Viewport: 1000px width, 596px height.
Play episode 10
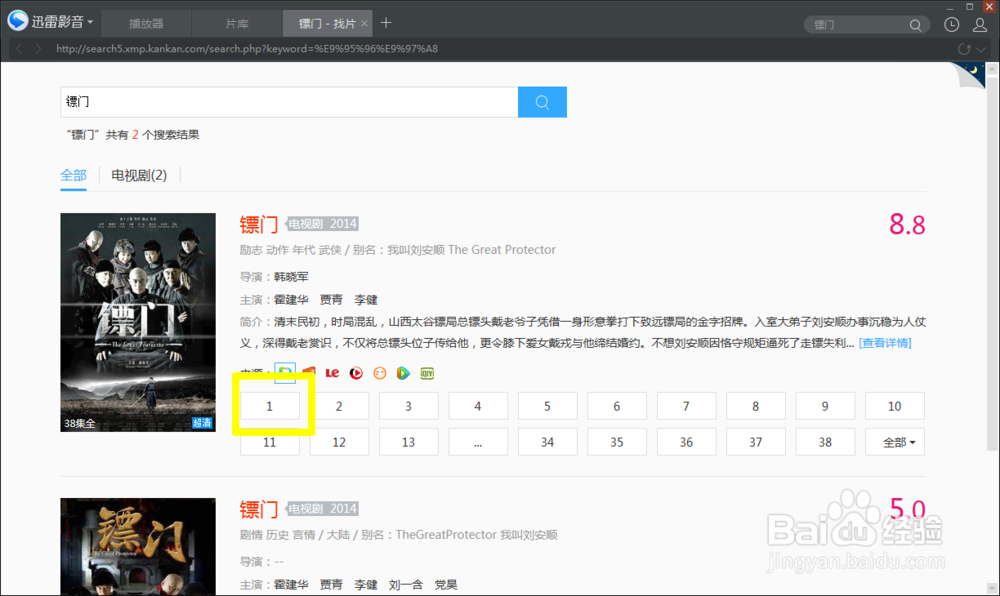(x=895, y=406)
